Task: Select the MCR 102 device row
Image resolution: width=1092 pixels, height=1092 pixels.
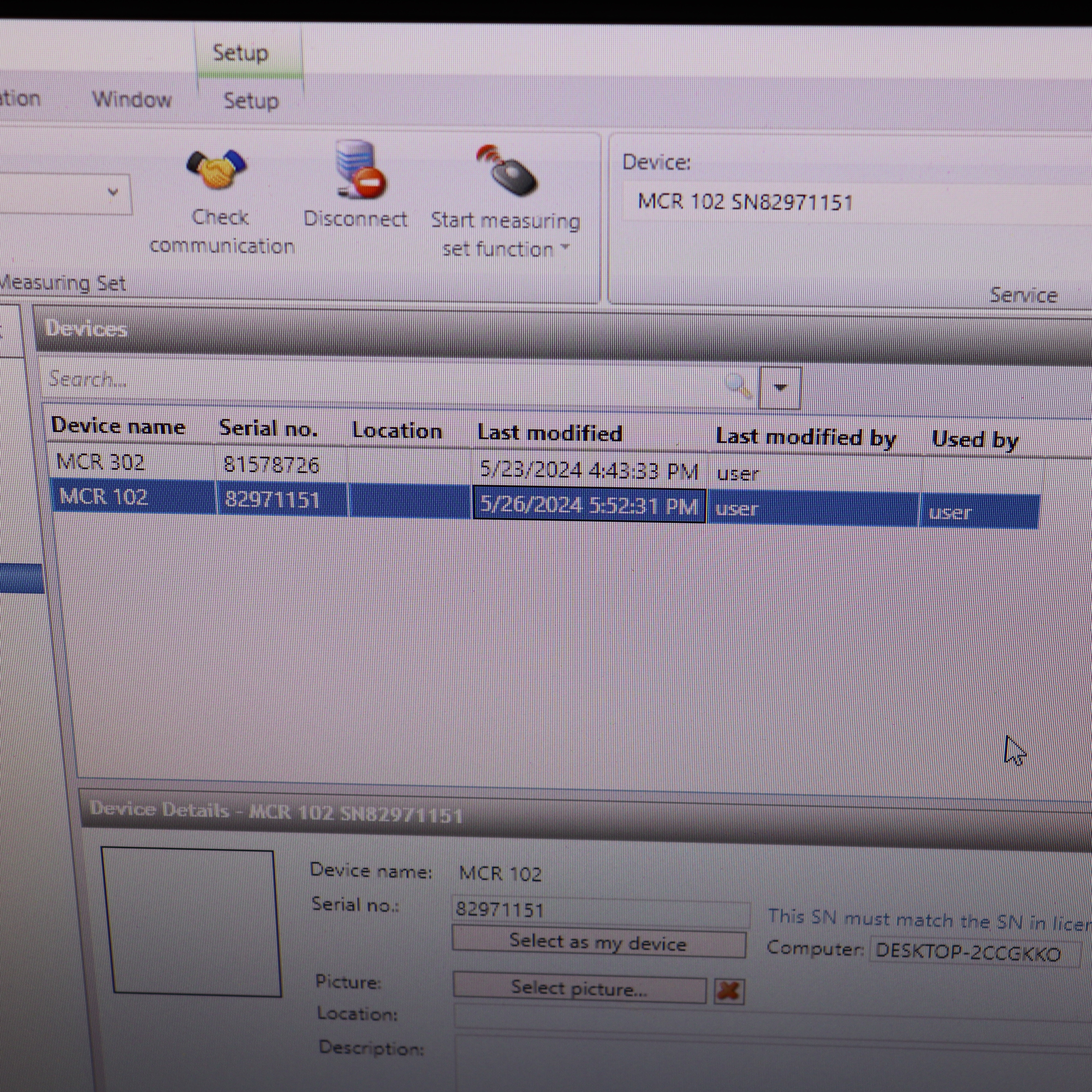Action: click(545, 504)
